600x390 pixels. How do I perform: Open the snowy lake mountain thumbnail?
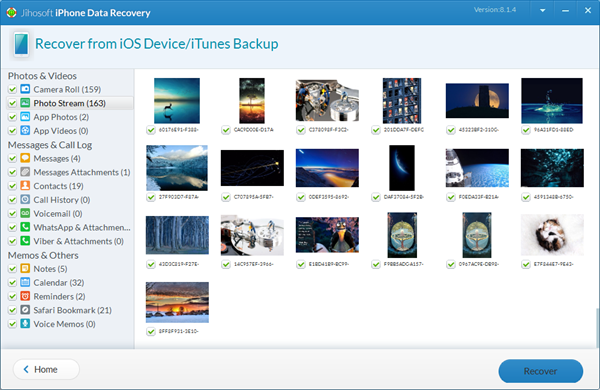pos(177,168)
